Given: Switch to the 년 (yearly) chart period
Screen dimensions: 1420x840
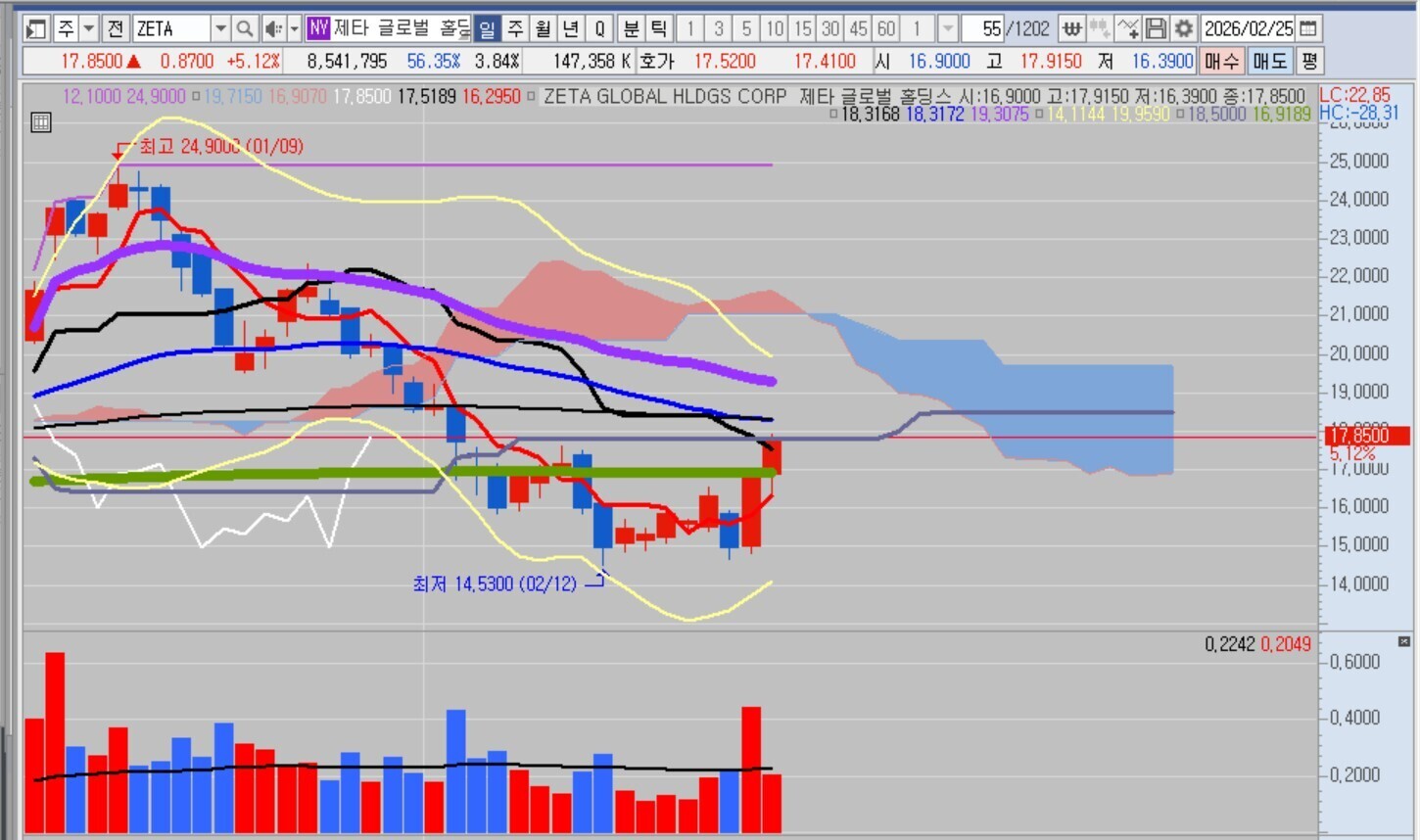Looking at the screenshot, I should point(571,28).
